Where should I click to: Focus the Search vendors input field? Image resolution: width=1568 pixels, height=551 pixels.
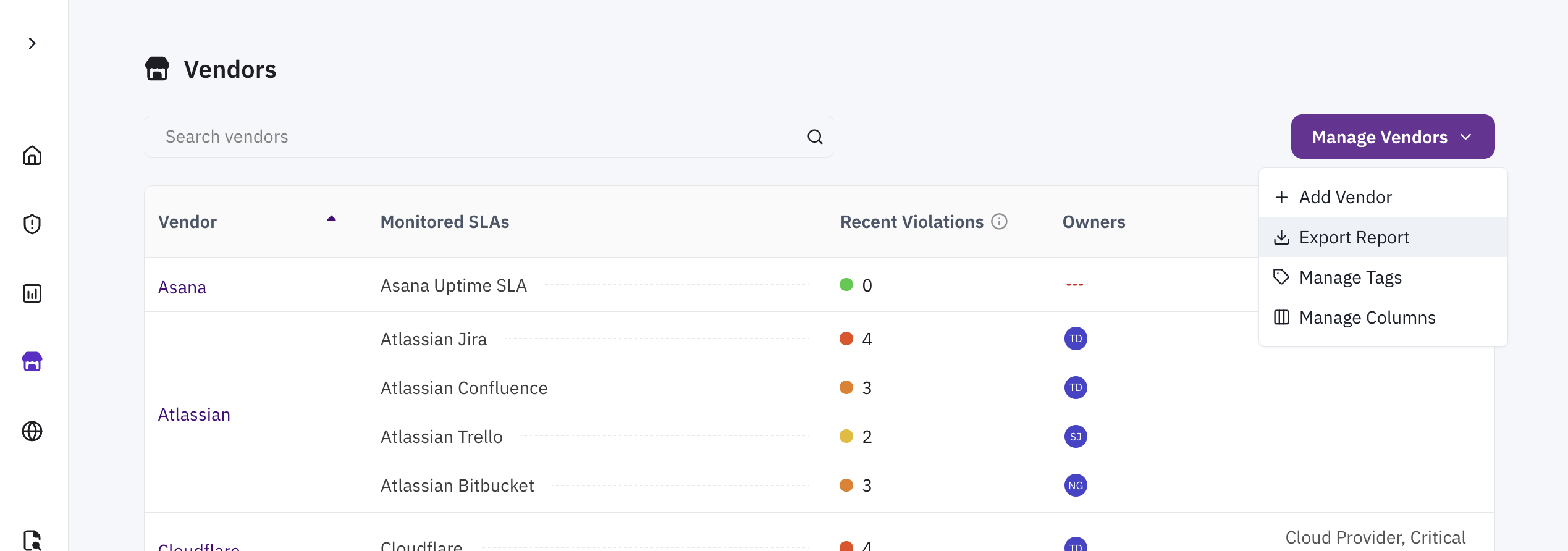tap(489, 137)
